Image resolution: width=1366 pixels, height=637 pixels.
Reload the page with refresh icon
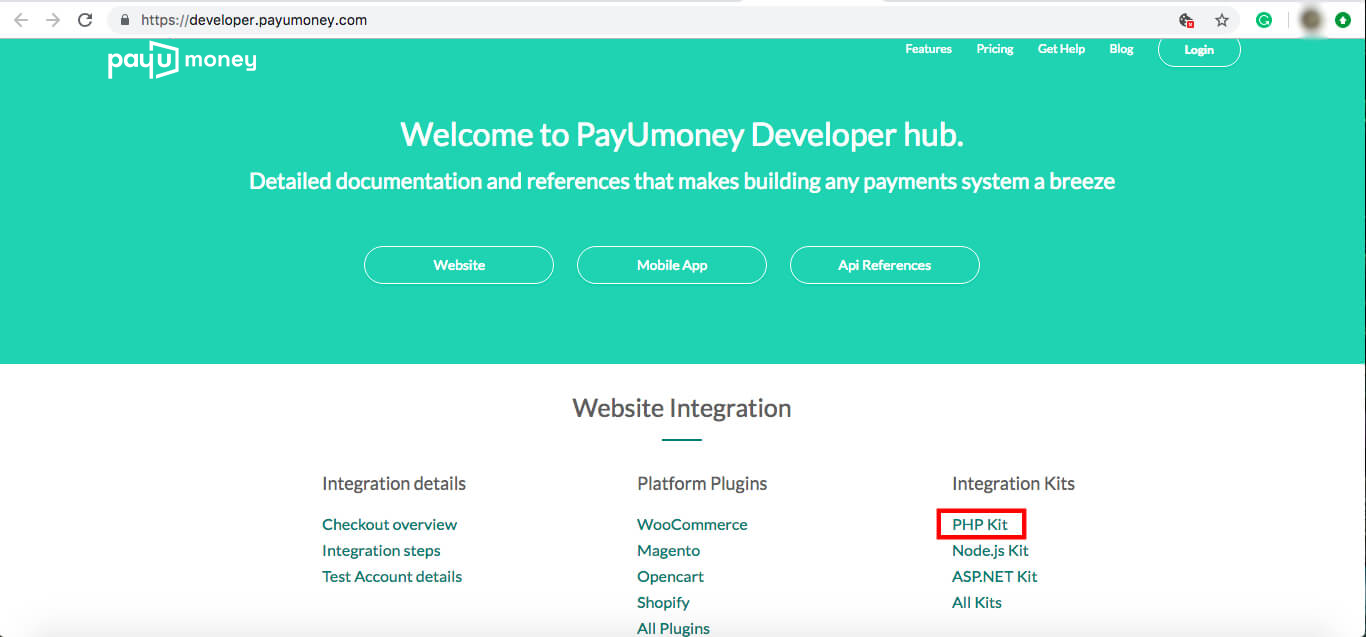click(x=85, y=20)
